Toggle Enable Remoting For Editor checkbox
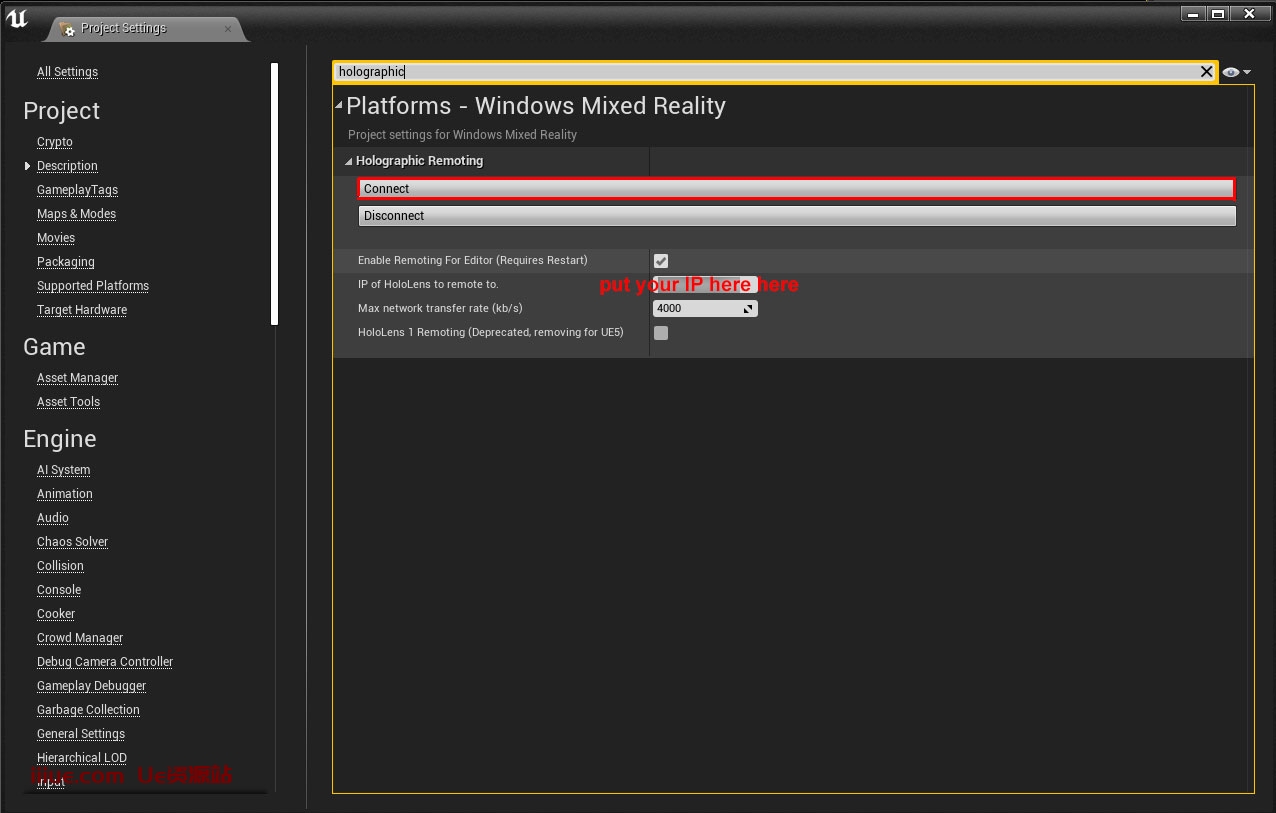This screenshot has height=813, width=1276. click(661, 261)
